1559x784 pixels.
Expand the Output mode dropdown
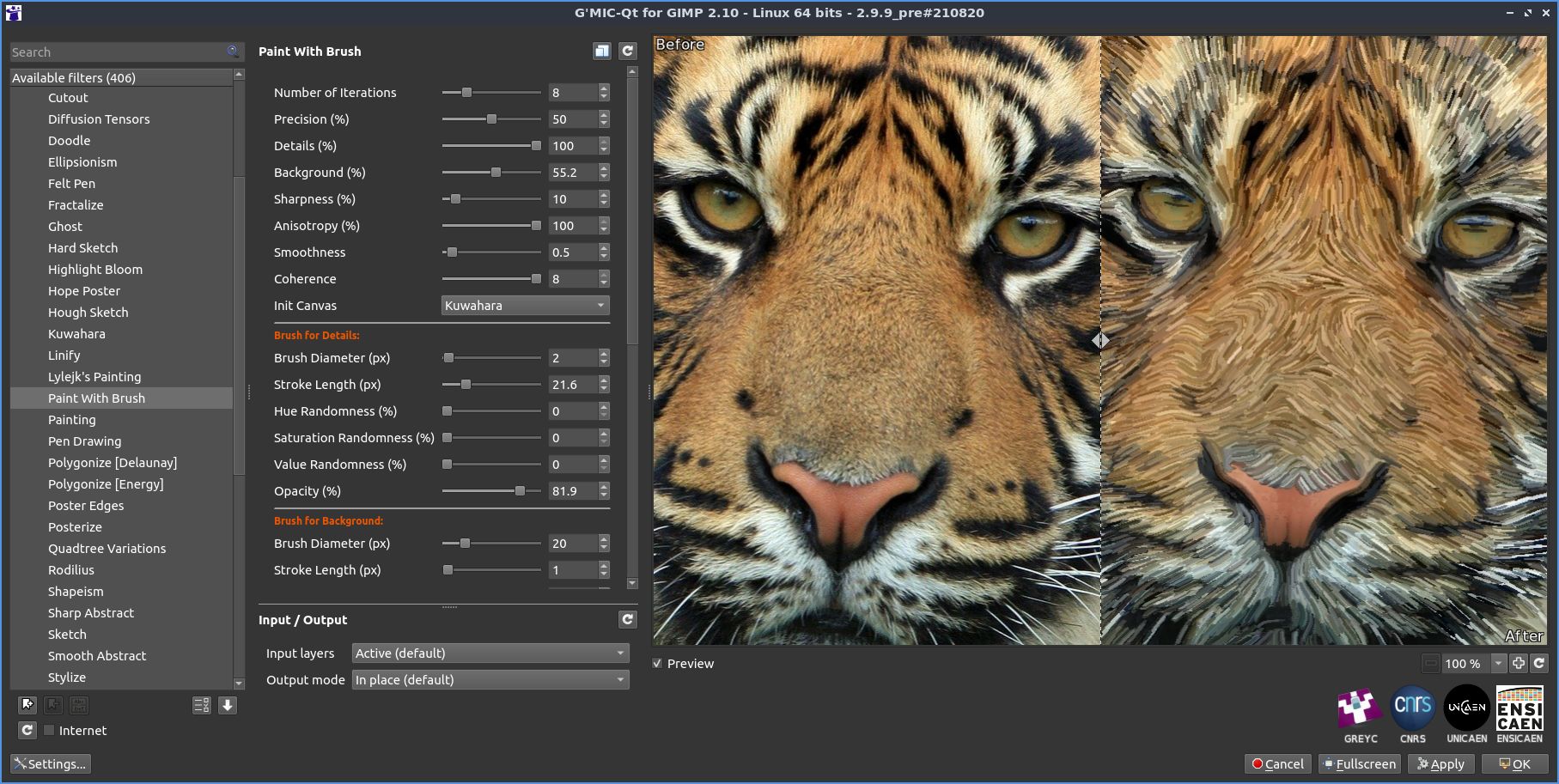coord(490,680)
